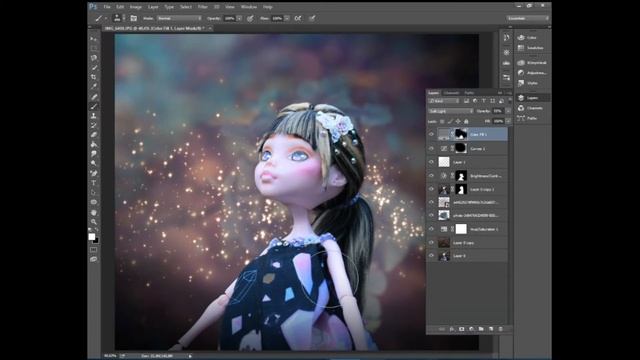Open the brush Mode dropdown in options bar
This screenshot has height=360, width=640.
(179, 18)
